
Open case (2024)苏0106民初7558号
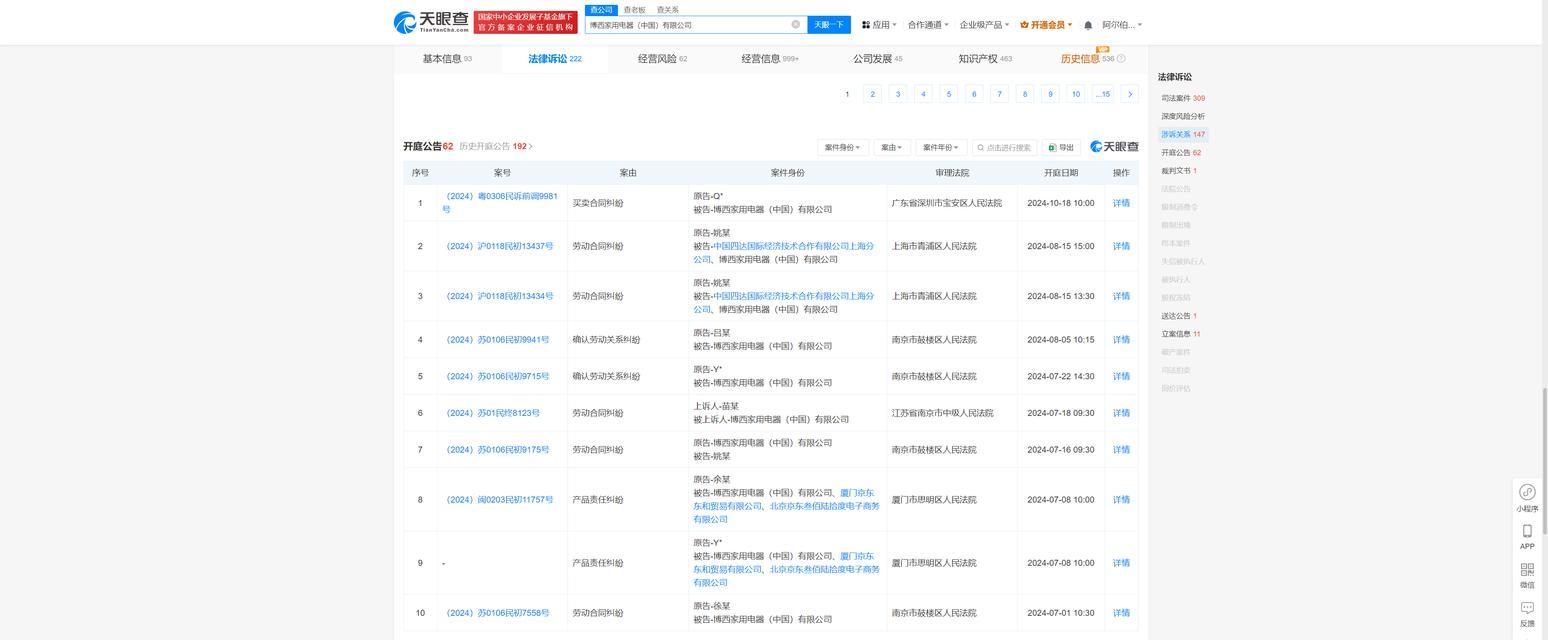point(498,613)
